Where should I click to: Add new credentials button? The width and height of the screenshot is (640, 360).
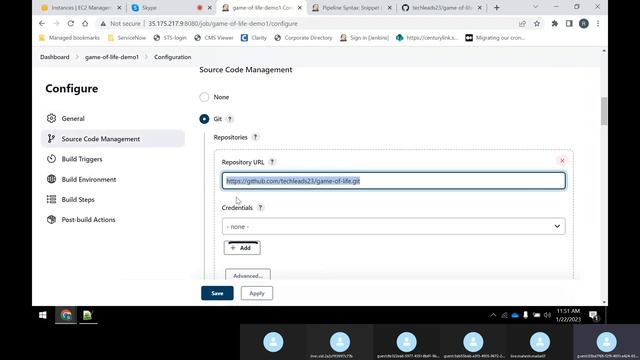[x=242, y=248]
